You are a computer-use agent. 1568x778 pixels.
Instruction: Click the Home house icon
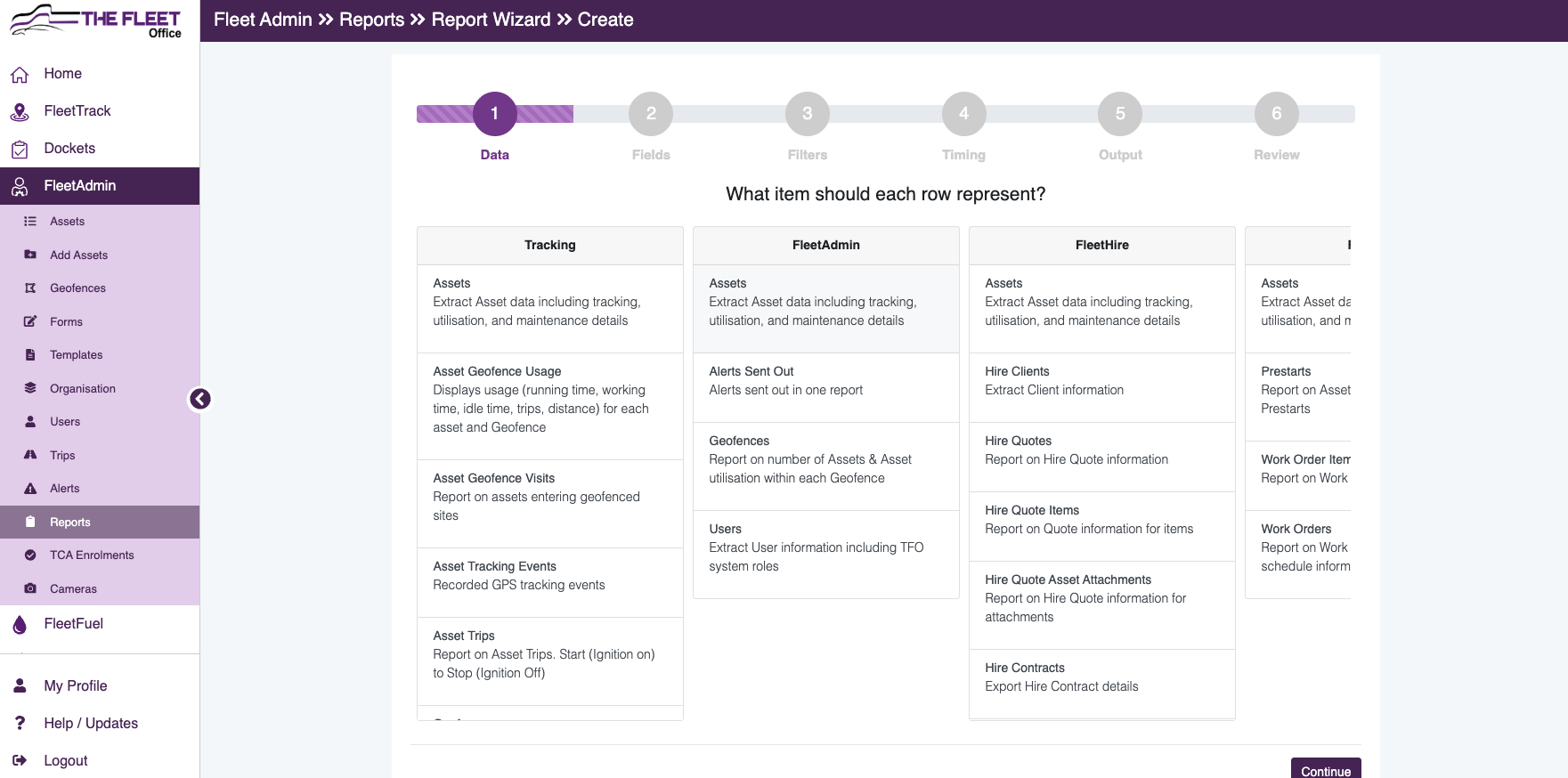click(x=20, y=74)
